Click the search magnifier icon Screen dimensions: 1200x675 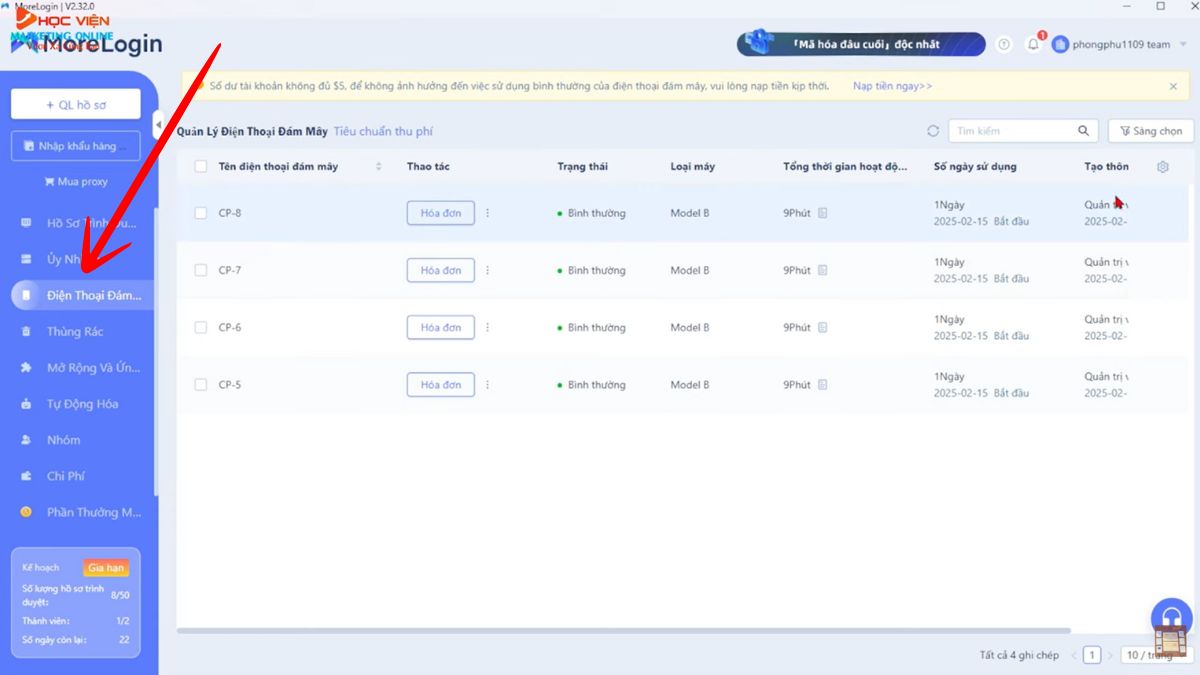coord(1083,131)
